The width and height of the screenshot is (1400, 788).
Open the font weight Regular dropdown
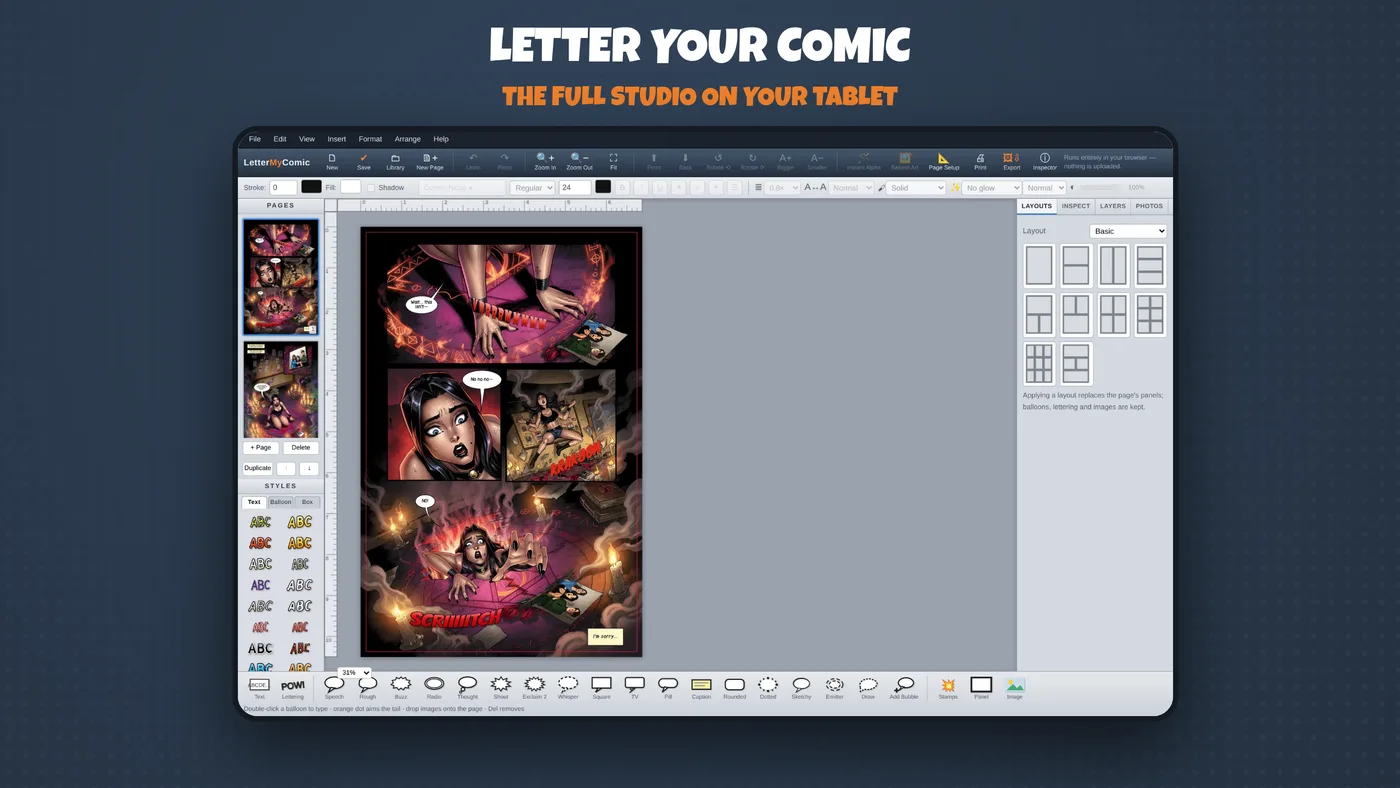(x=532, y=188)
